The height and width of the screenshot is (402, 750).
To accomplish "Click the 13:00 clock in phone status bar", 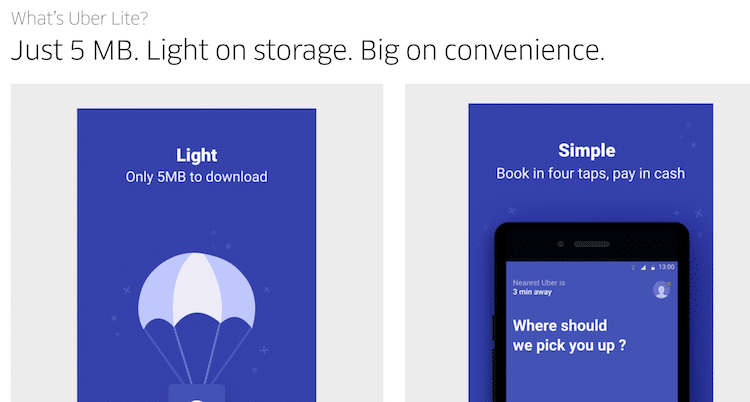I will (x=666, y=267).
